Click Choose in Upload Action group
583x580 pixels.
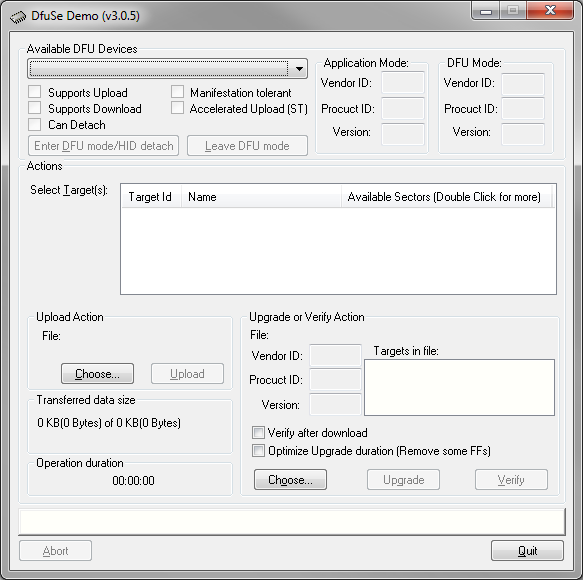[x=97, y=374]
